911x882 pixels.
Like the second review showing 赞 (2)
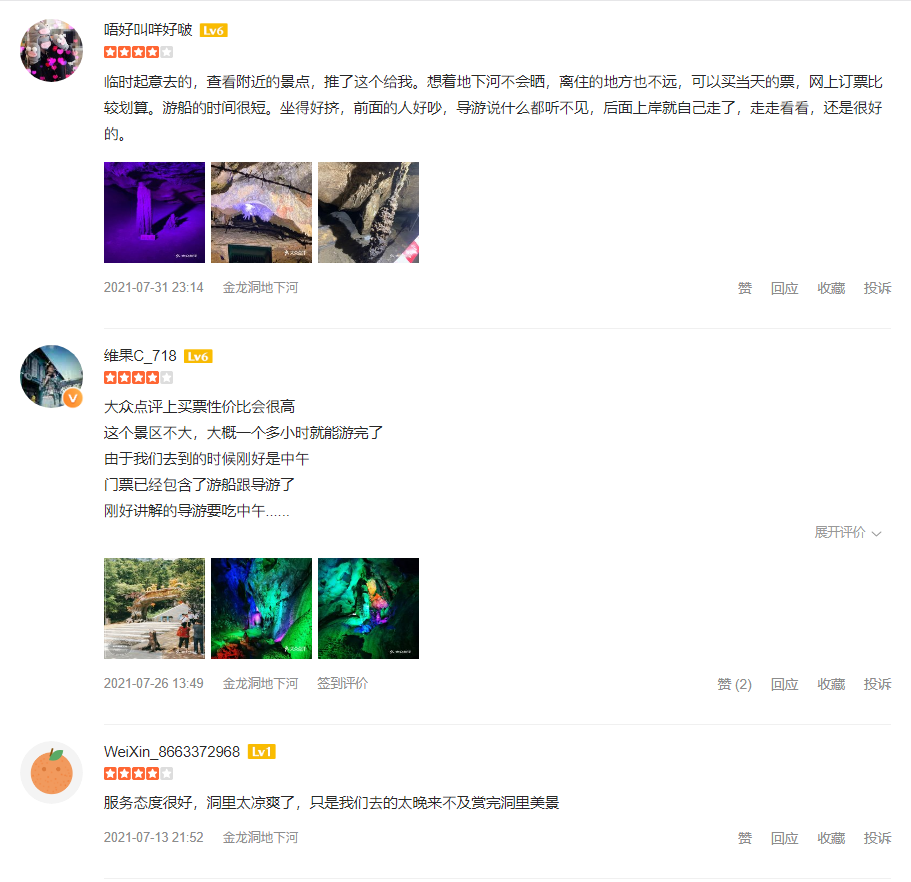(734, 684)
